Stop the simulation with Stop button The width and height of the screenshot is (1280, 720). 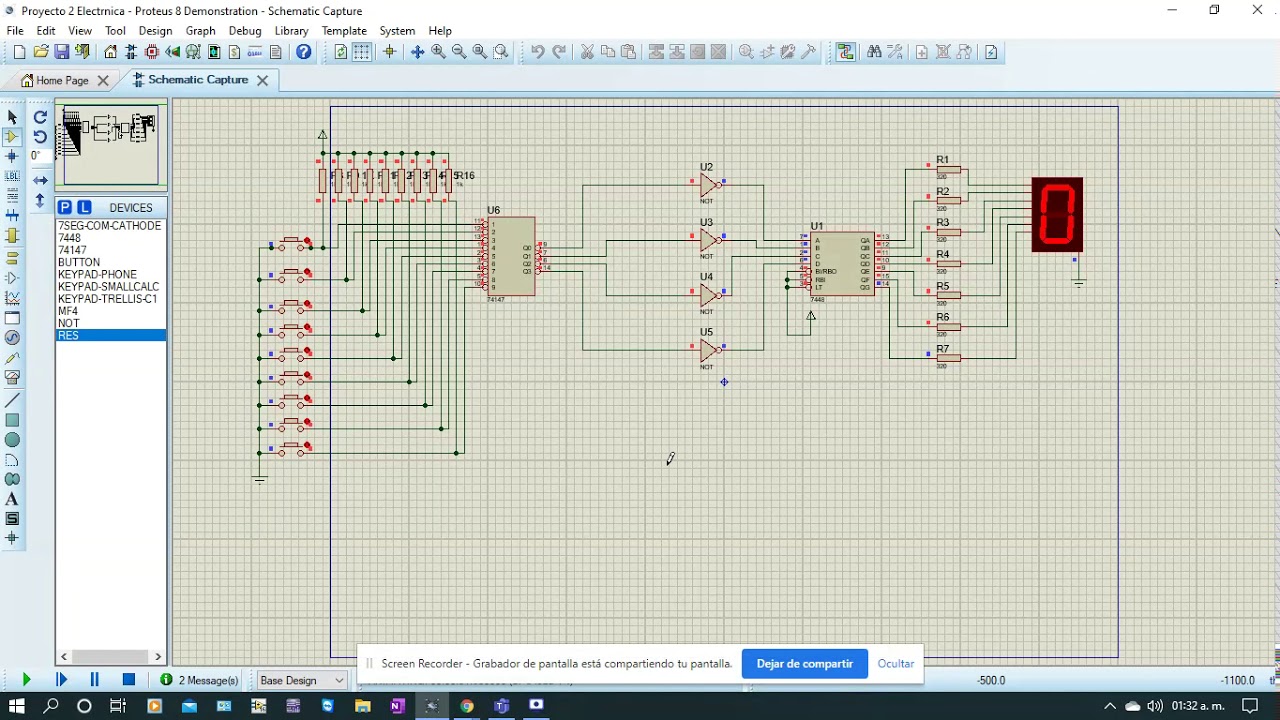click(128, 680)
